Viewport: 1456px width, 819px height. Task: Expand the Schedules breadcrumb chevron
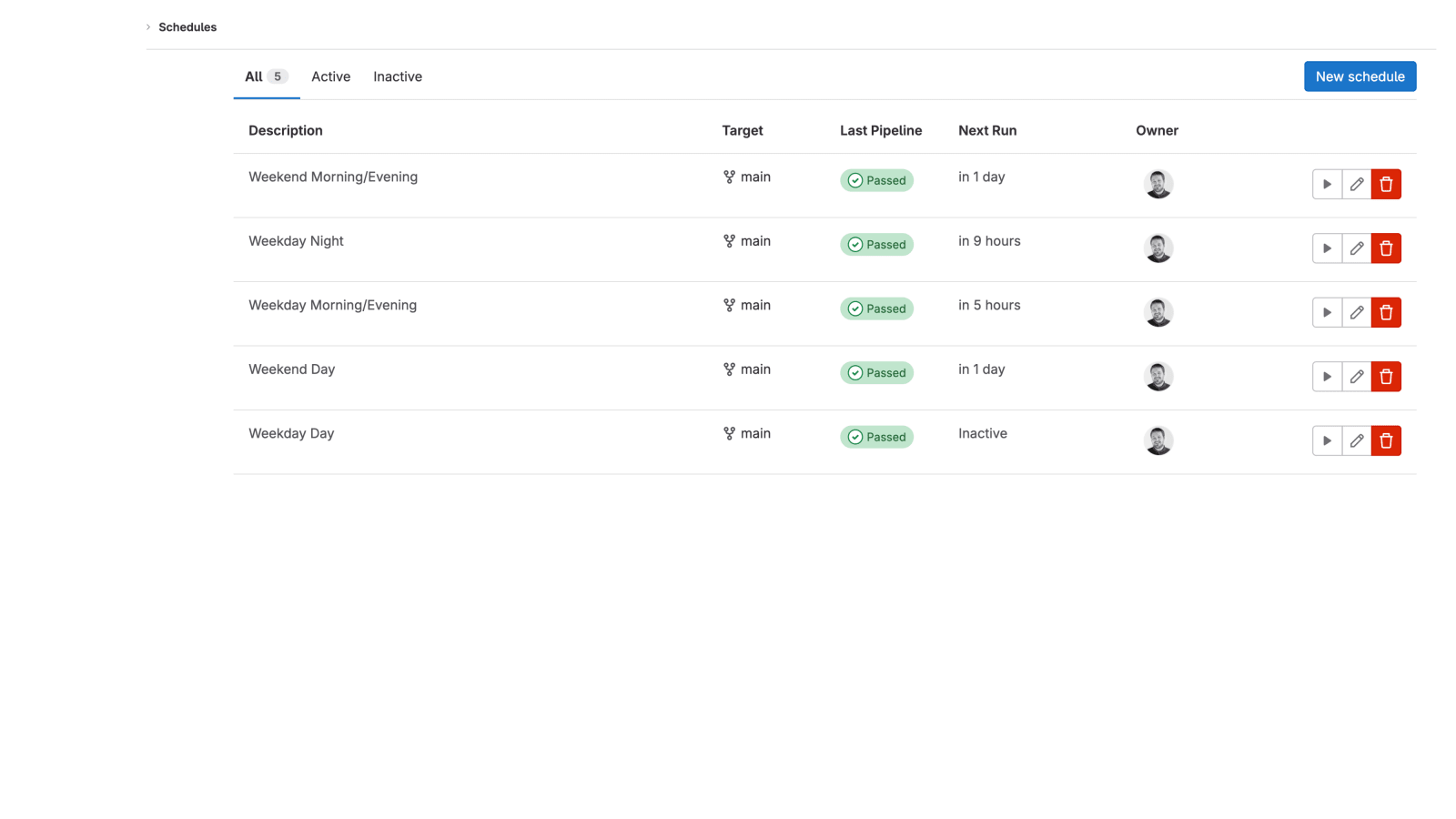pyautogui.click(x=148, y=27)
